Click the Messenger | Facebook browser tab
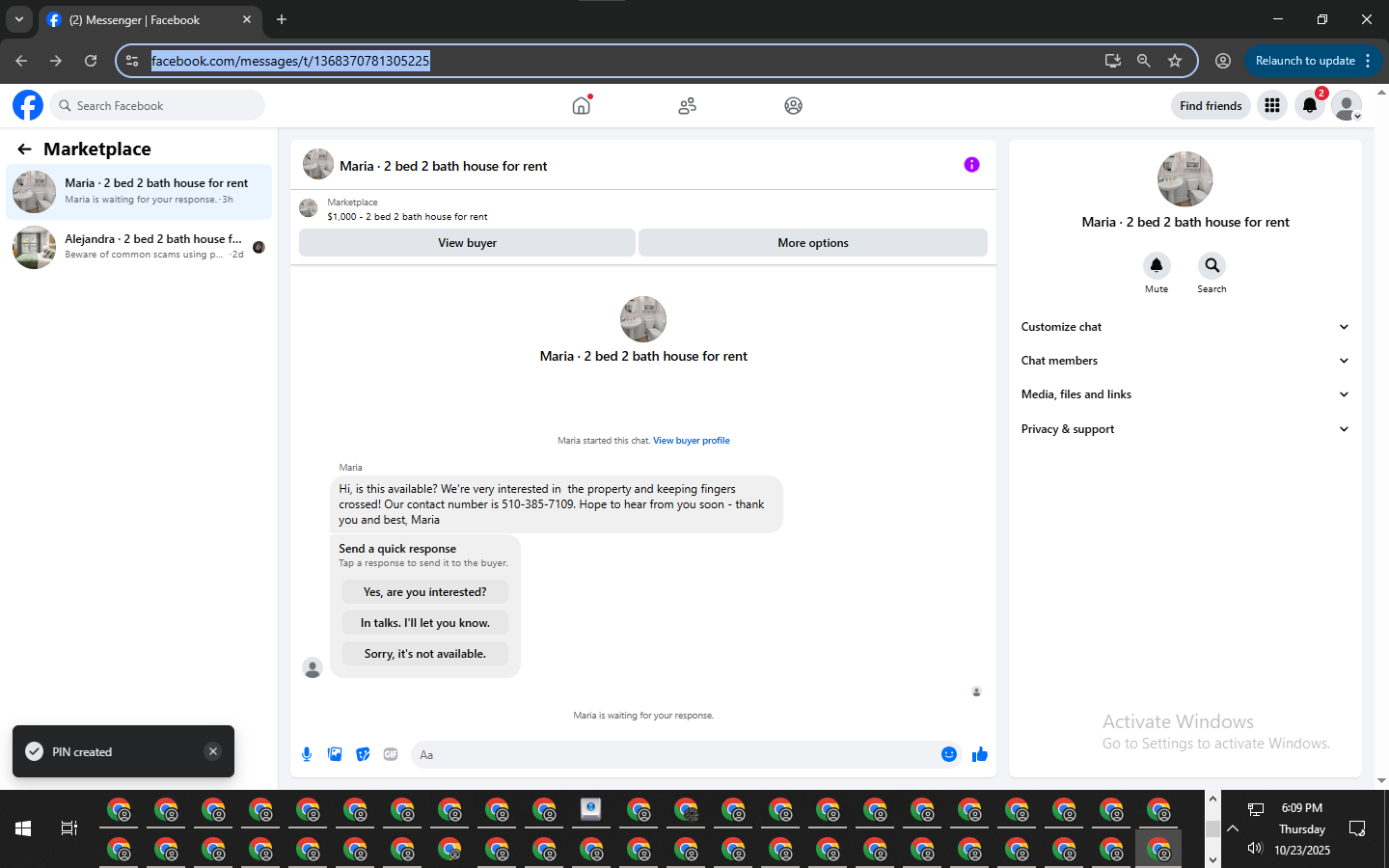Screen dimensions: 1389x868 150,19
